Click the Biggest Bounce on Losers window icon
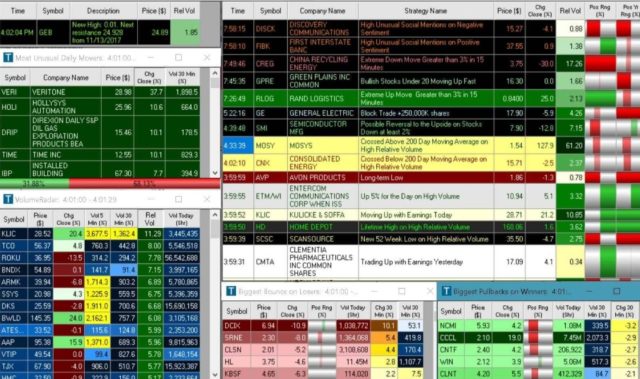 [x=231, y=291]
